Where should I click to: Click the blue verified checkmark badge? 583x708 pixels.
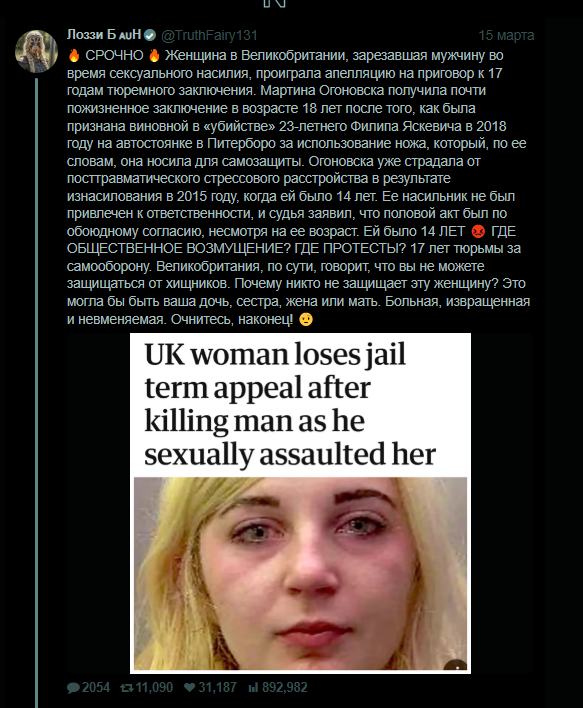pos(150,35)
